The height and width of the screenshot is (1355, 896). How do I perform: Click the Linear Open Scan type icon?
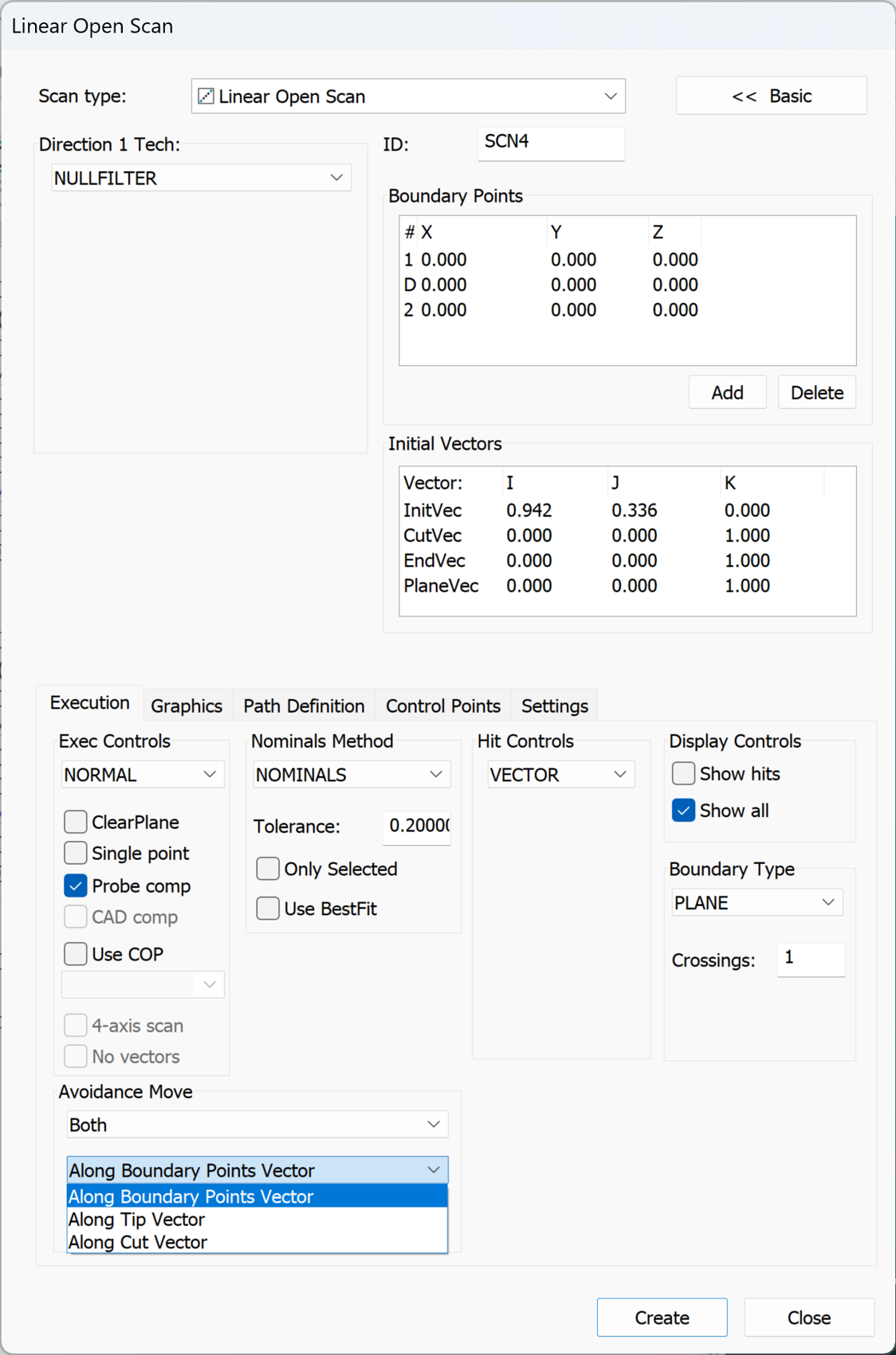[206, 96]
